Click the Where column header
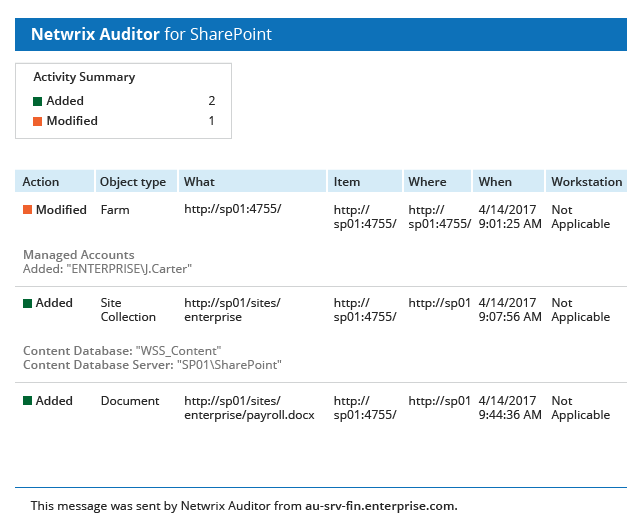Screen dimensions: 640x530 pyautogui.click(x=427, y=182)
